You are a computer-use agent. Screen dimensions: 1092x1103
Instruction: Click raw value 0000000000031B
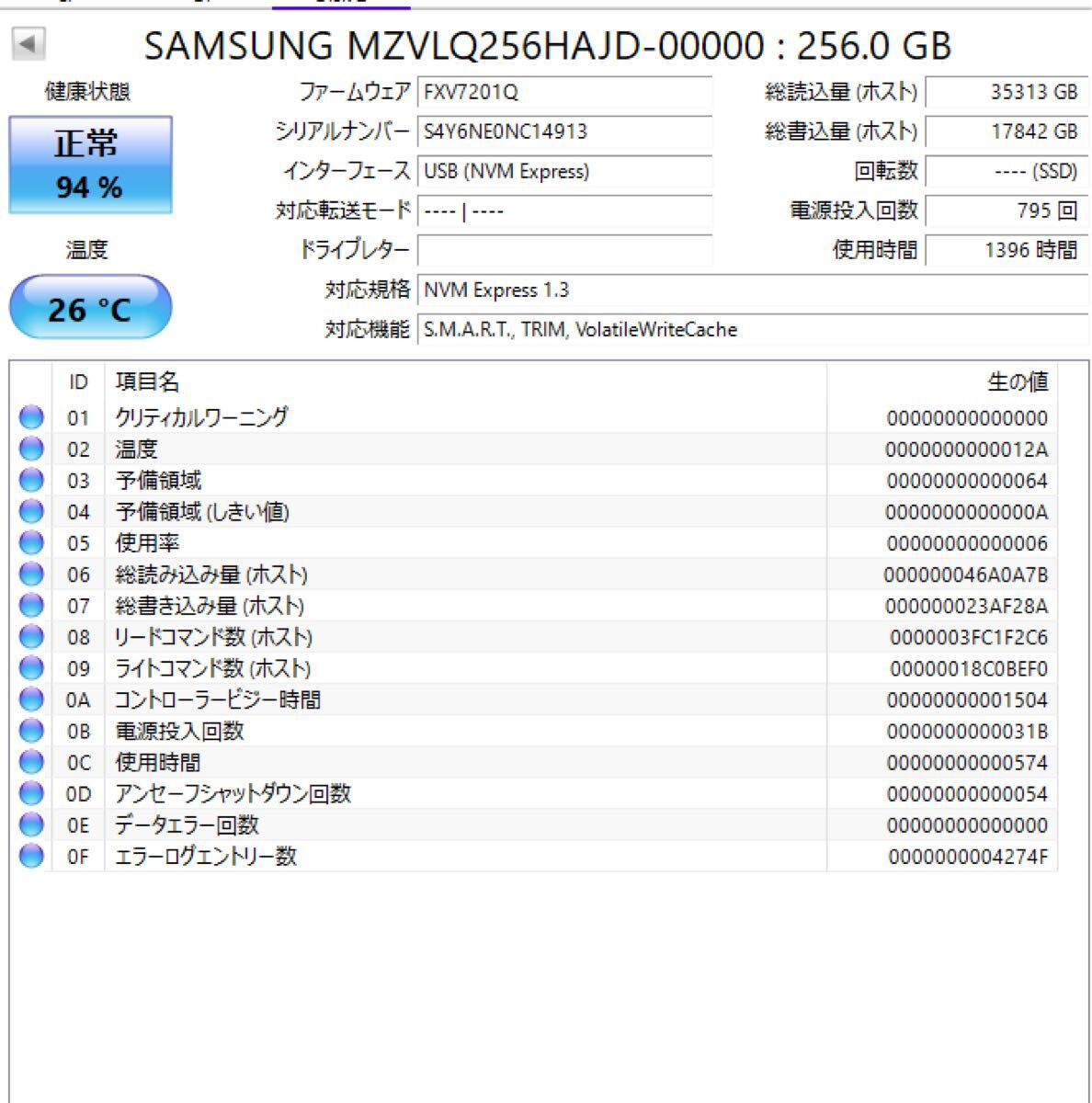[x=966, y=731]
